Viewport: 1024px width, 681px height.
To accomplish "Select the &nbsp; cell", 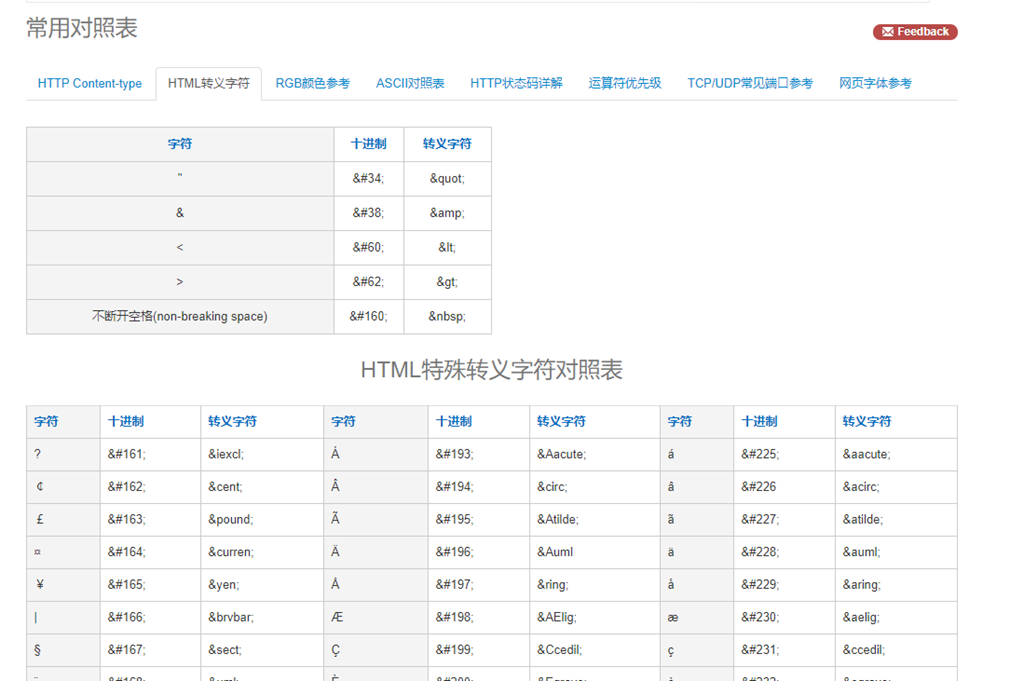I will click(447, 317).
